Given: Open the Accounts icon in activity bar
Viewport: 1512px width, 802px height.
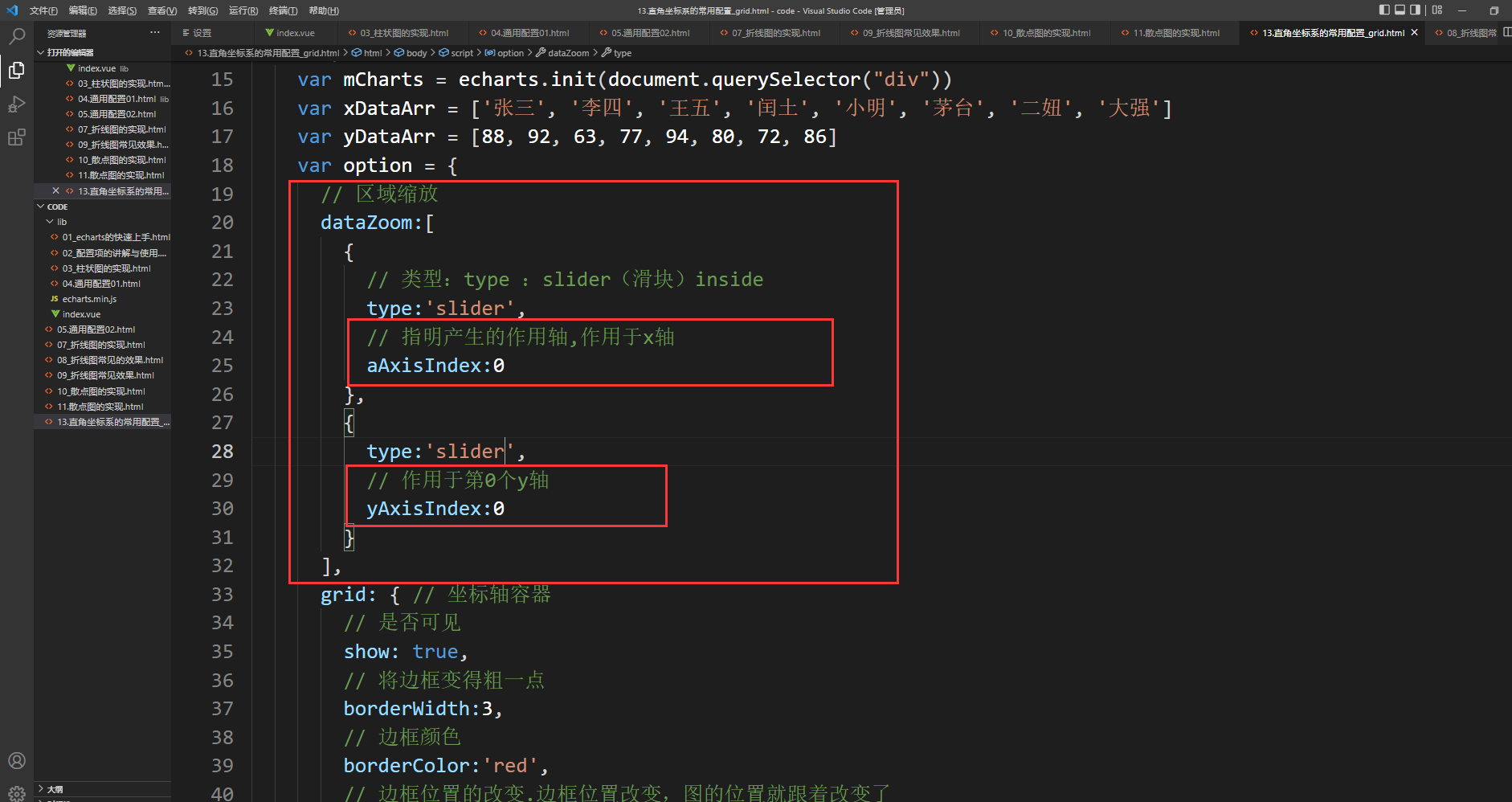Looking at the screenshot, I should click(16, 760).
